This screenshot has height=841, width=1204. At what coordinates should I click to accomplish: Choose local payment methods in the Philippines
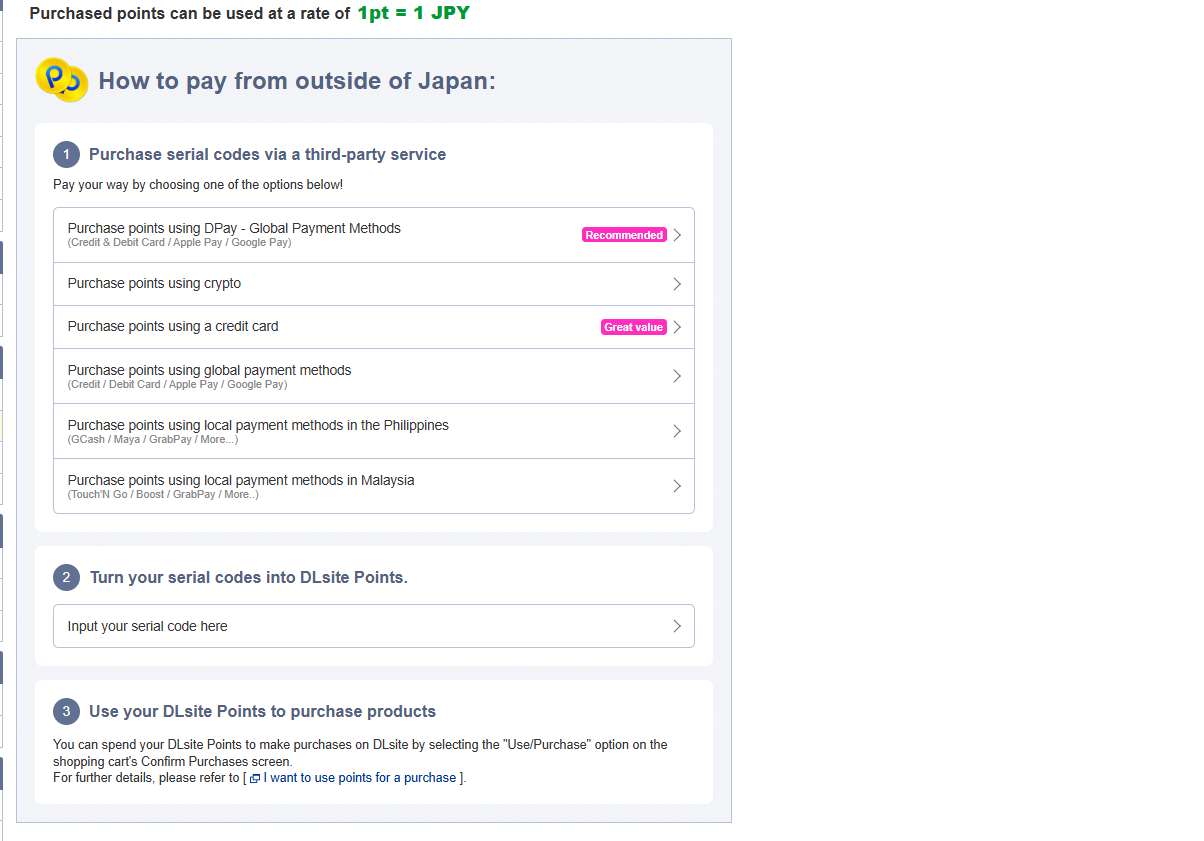pyautogui.click(x=374, y=431)
